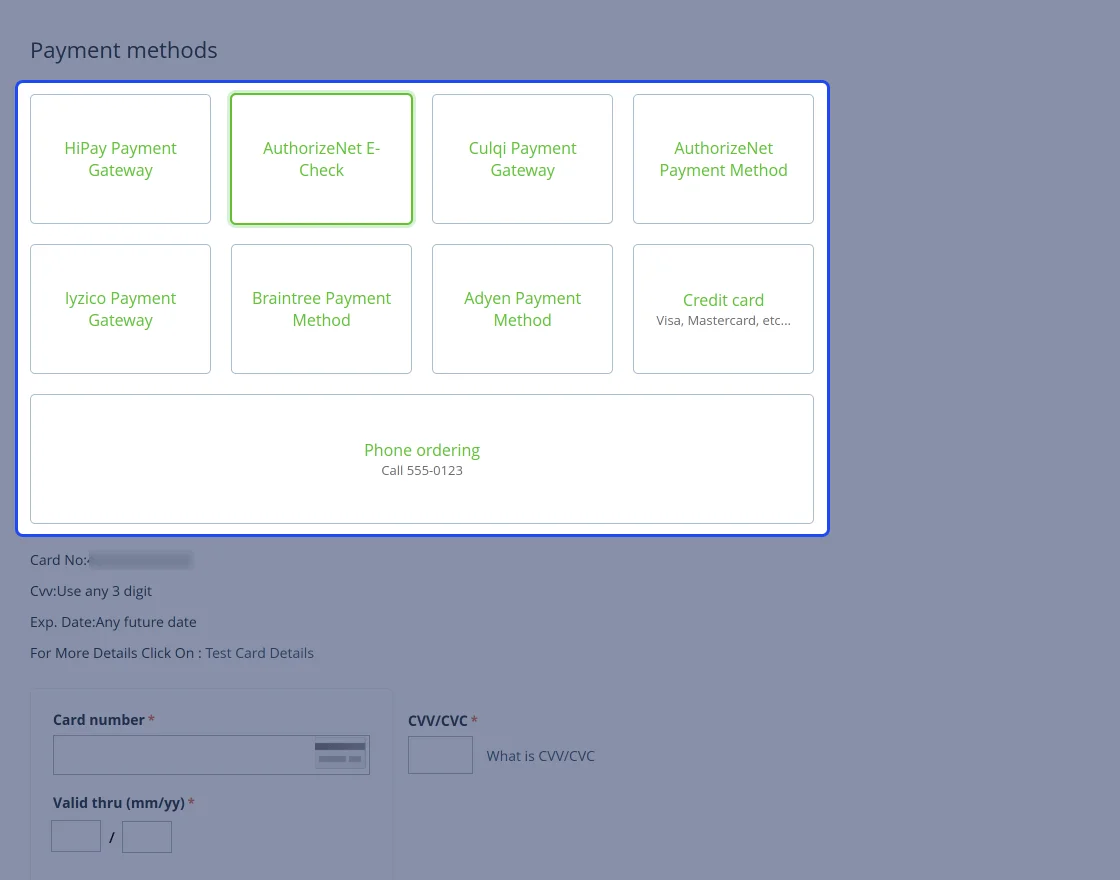Select Braintree Payment Method
This screenshot has width=1120, height=880.
pyautogui.click(x=321, y=309)
